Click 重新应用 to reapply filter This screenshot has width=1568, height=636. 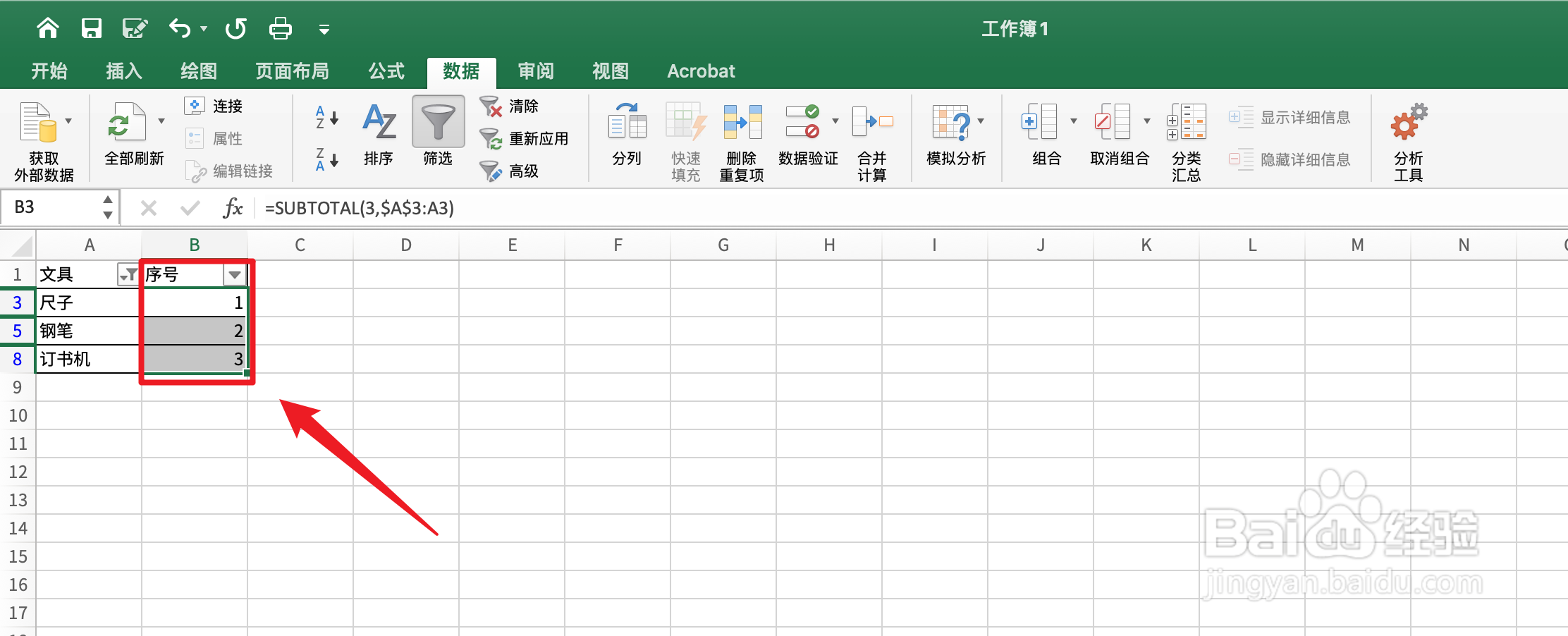point(524,138)
